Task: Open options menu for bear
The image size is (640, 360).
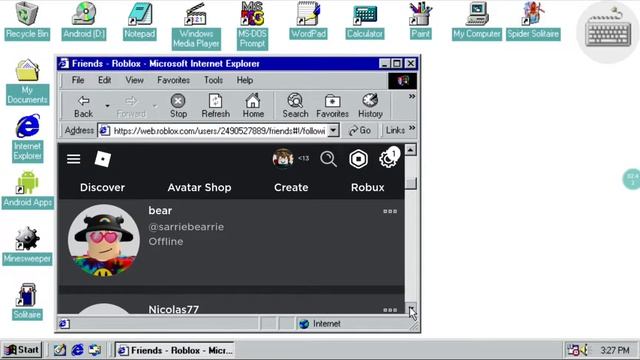Action: (x=390, y=211)
